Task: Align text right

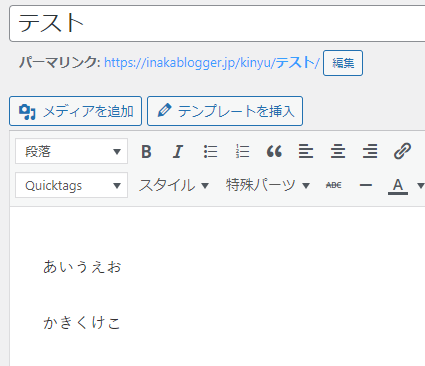Action: pos(370,152)
